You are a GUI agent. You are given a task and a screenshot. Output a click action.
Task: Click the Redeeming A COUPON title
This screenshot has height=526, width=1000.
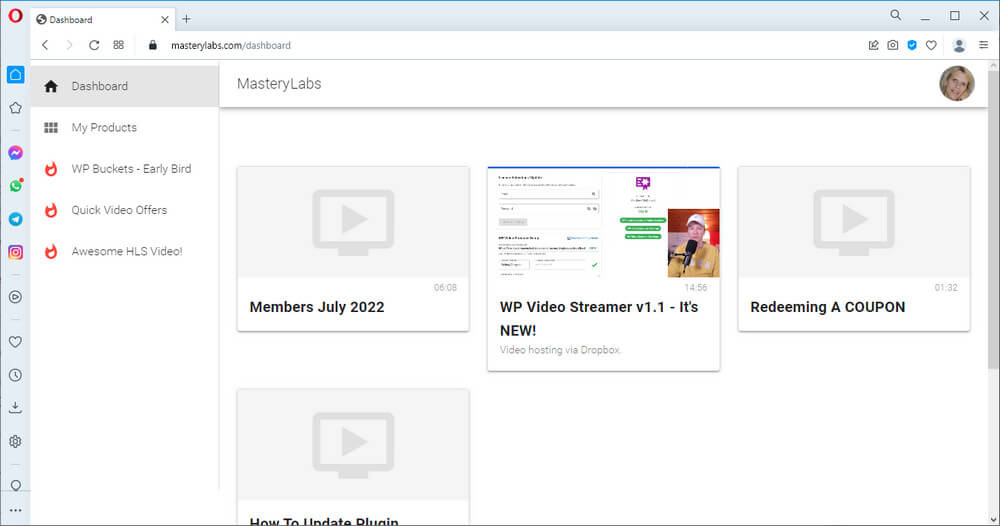tap(828, 307)
